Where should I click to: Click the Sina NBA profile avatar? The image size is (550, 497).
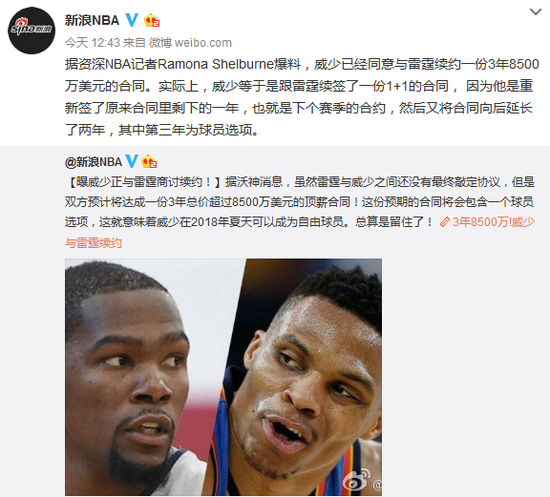[x=32, y=30]
